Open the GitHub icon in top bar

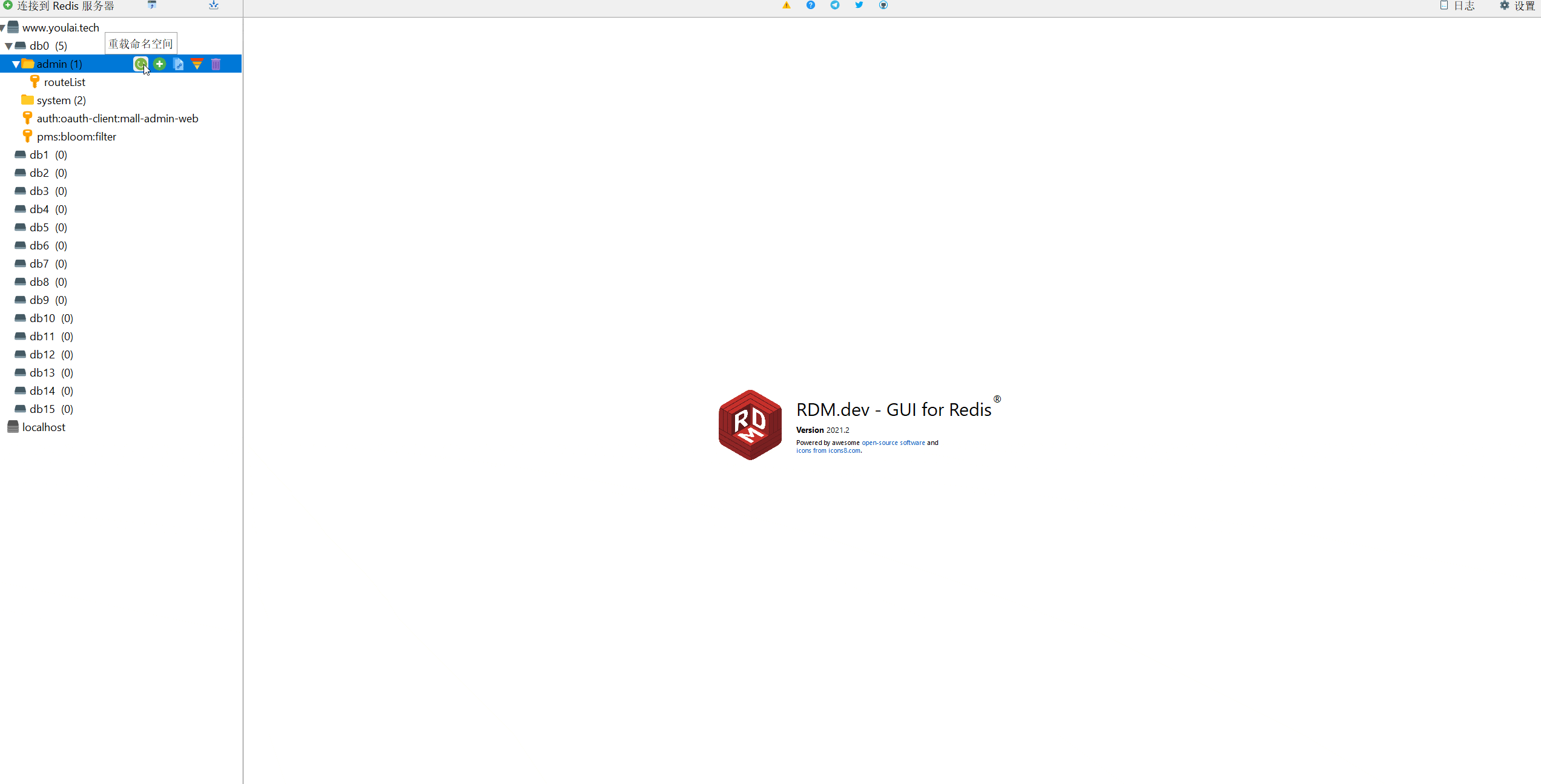883,5
